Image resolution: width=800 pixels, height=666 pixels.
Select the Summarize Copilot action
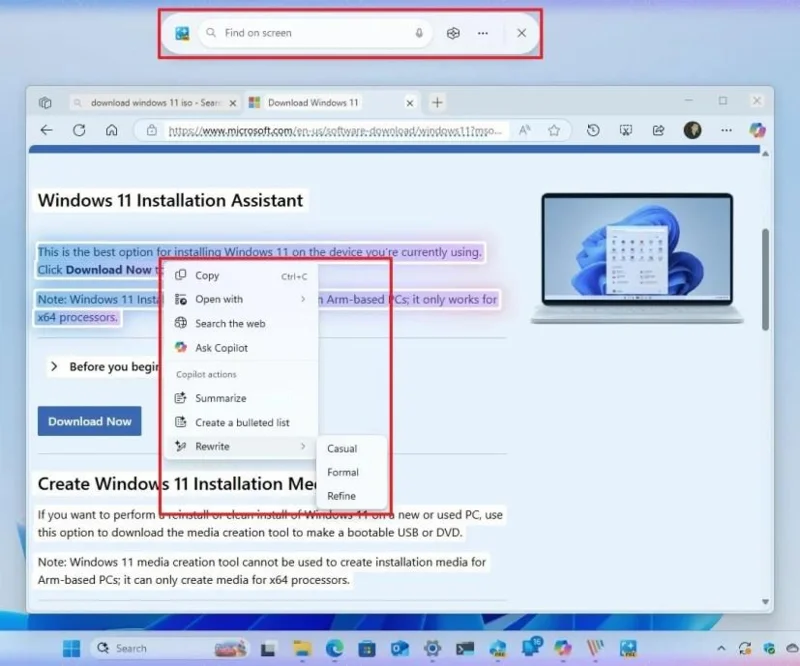(242, 398)
